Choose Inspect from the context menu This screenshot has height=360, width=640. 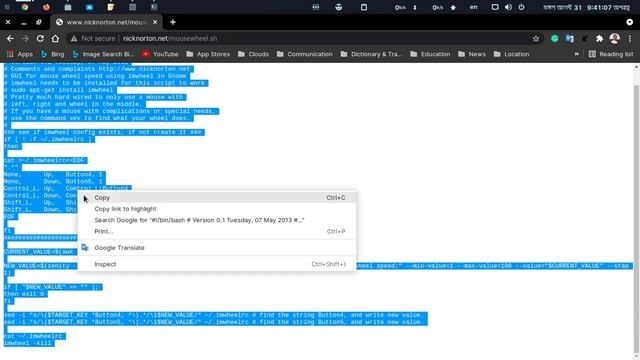pos(217,264)
